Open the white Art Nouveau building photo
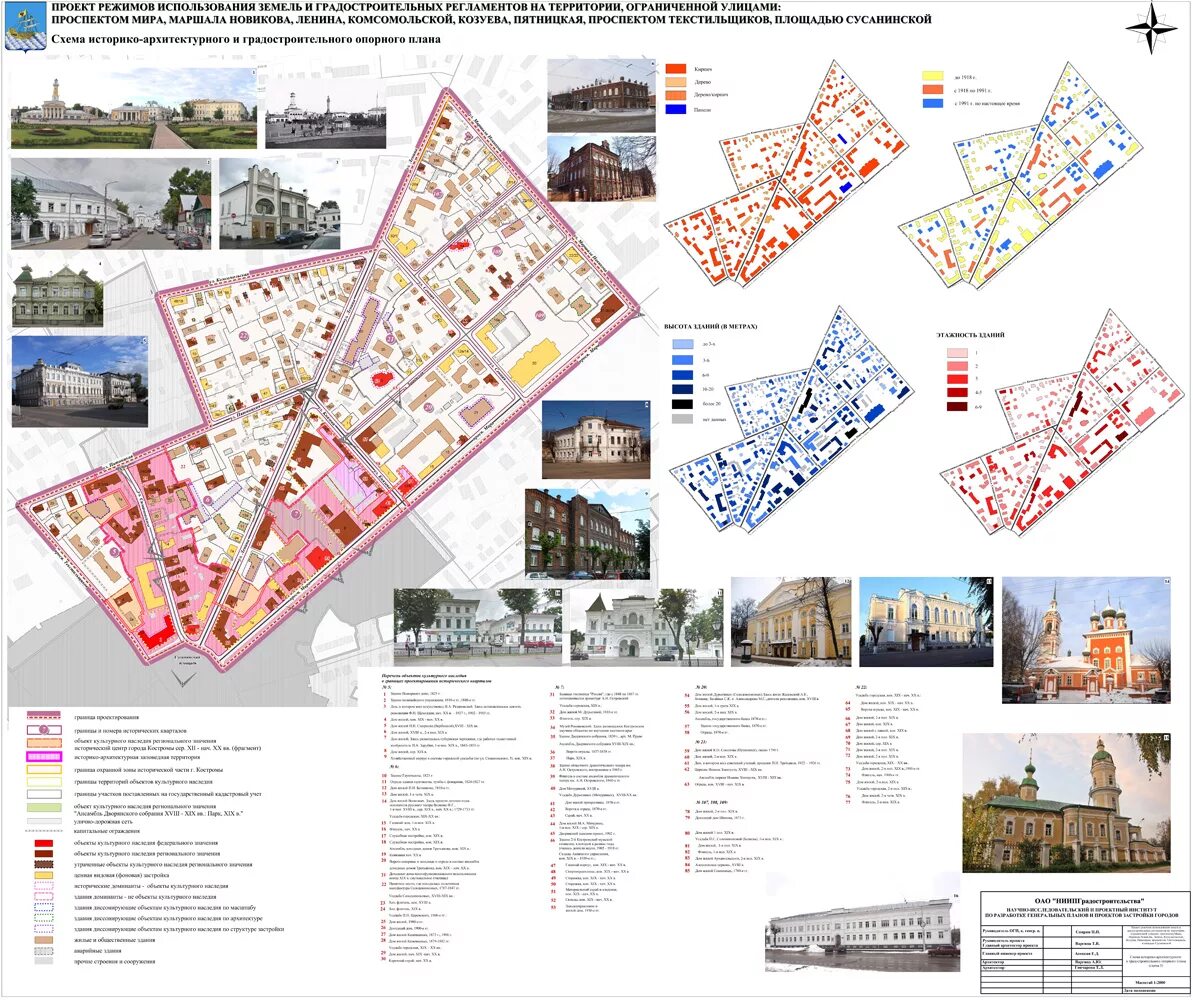This screenshot has width=1193, height=1000. [279, 204]
